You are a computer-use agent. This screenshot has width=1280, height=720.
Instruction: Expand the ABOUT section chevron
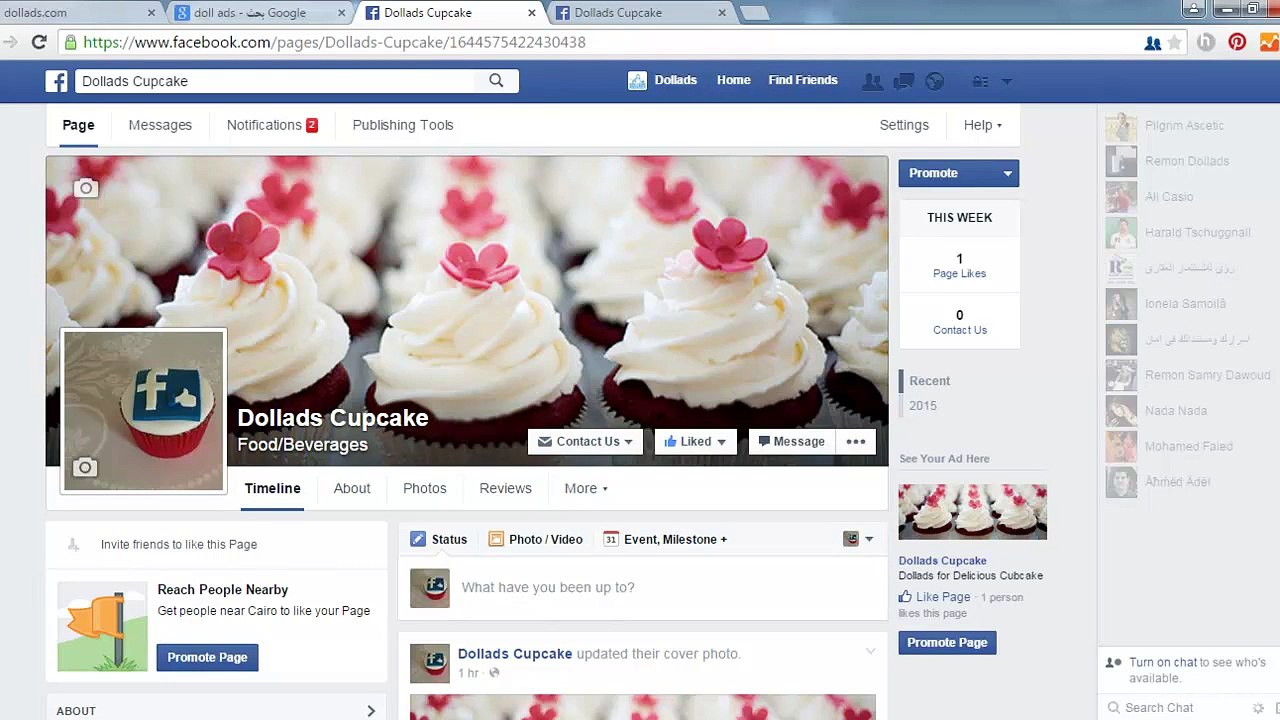[371, 711]
